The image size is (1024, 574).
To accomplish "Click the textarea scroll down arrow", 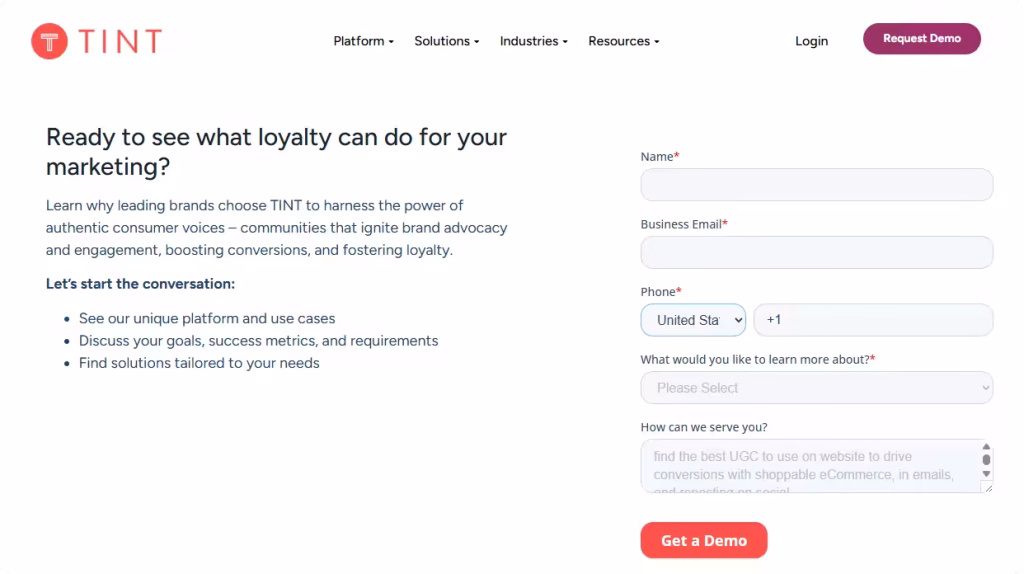I will tap(986, 474).
